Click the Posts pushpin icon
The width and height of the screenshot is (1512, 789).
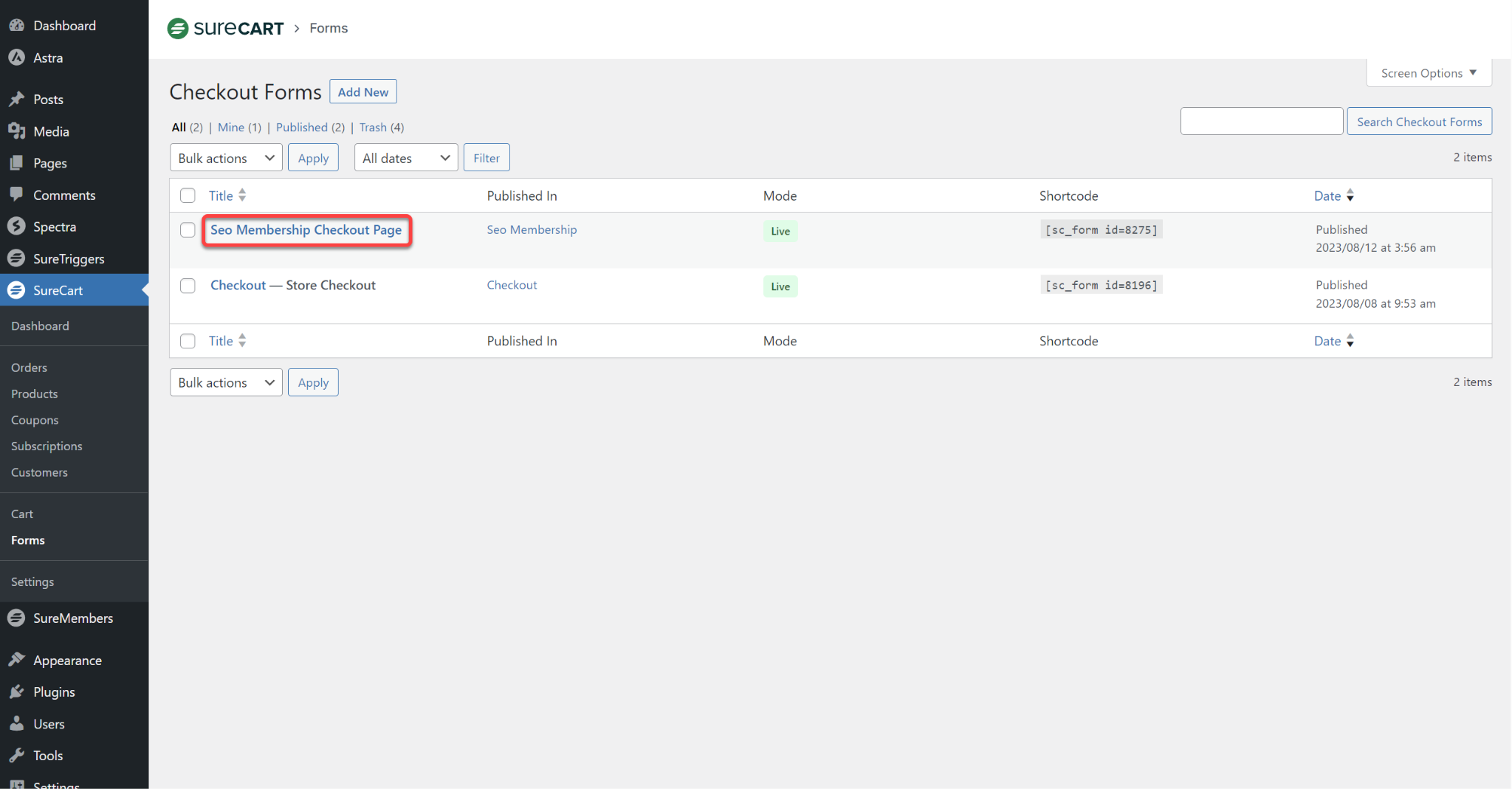[16, 99]
